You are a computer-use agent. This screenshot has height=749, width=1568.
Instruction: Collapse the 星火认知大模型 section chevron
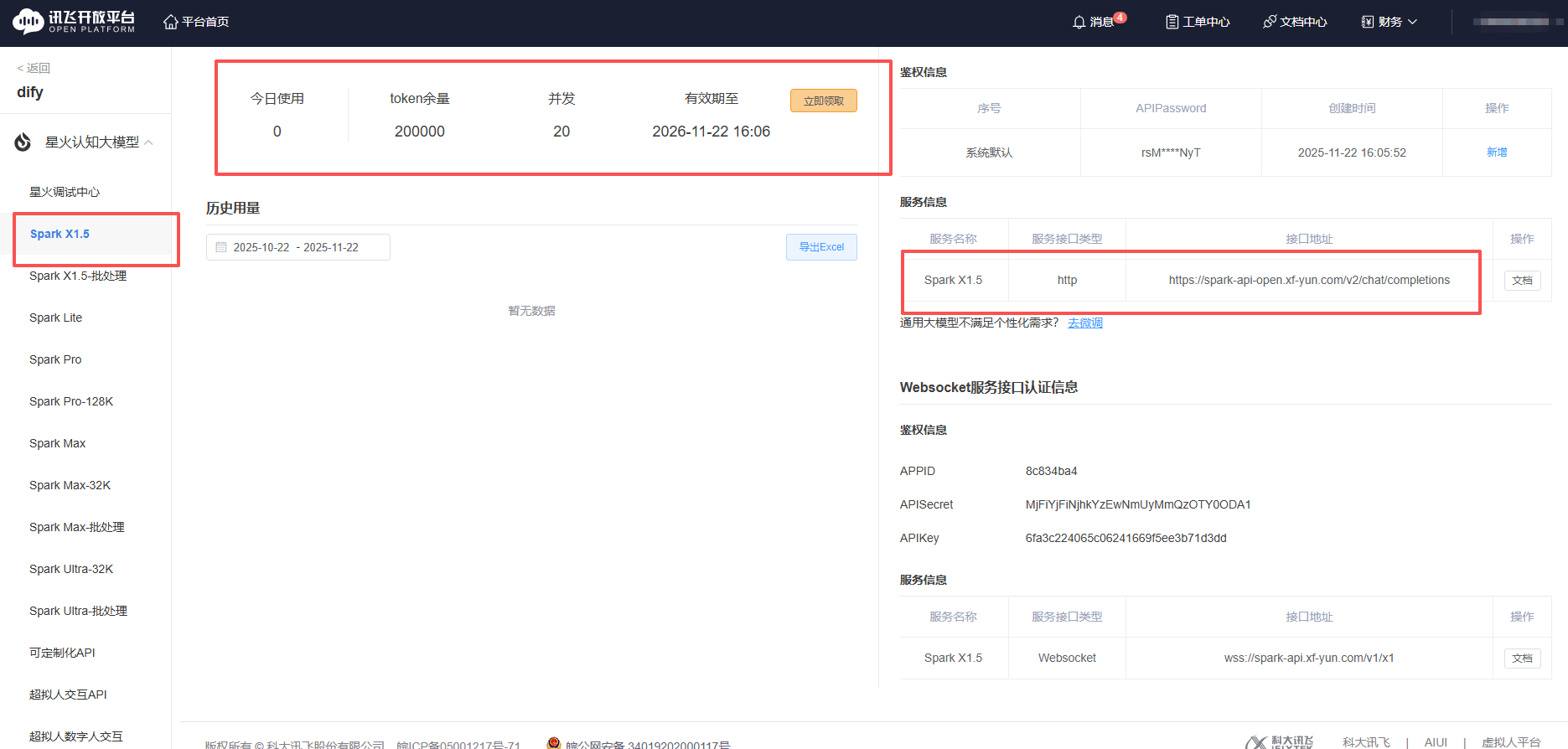pos(149,142)
